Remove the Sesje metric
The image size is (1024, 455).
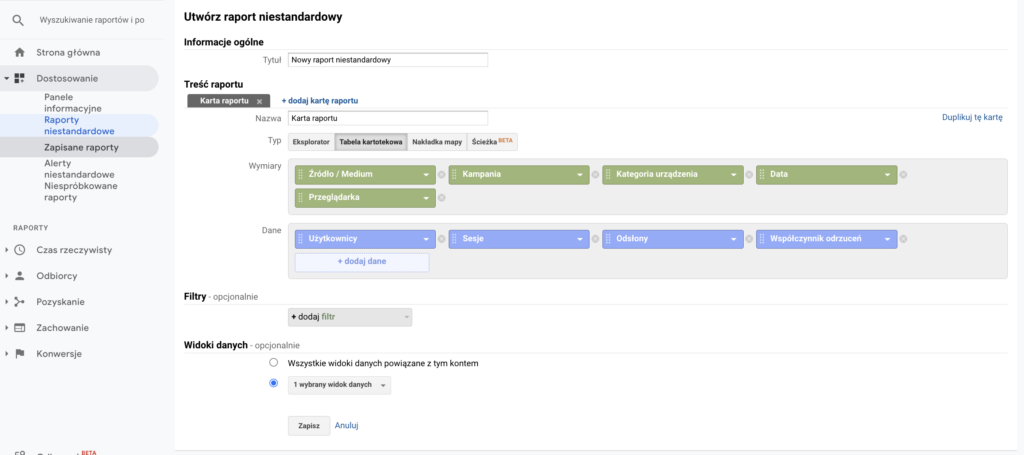pyautogui.click(x=595, y=239)
